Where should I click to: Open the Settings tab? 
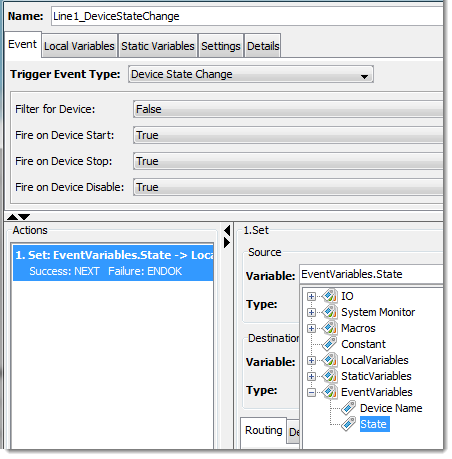pos(221,46)
